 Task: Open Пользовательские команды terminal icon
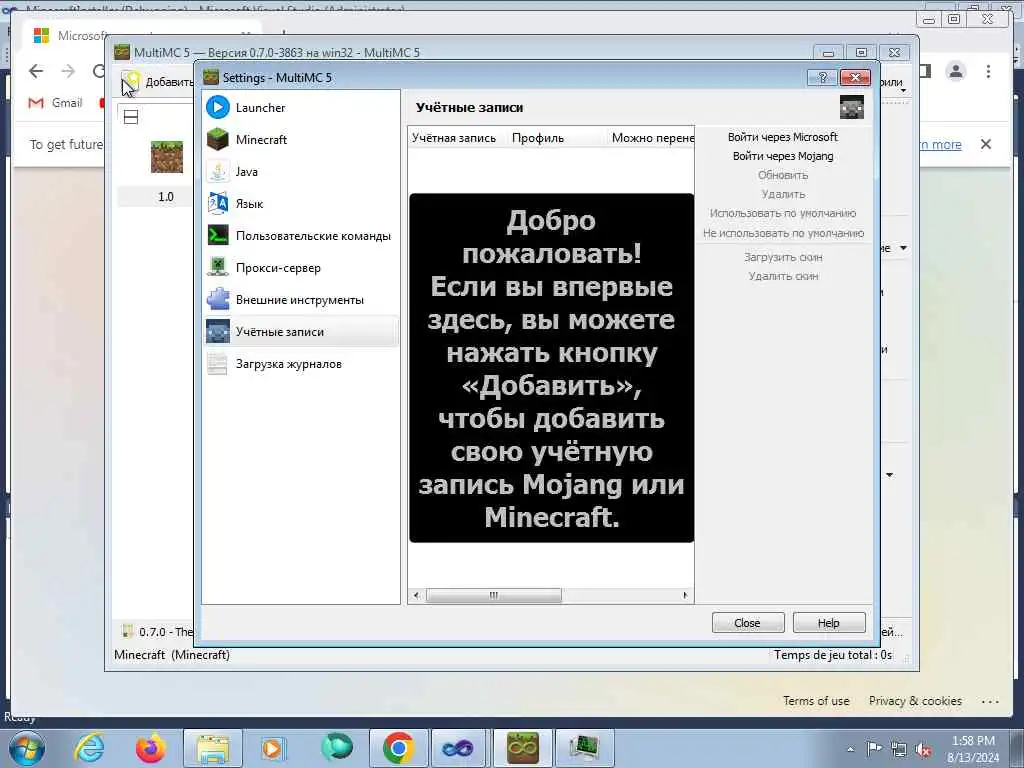click(217, 235)
